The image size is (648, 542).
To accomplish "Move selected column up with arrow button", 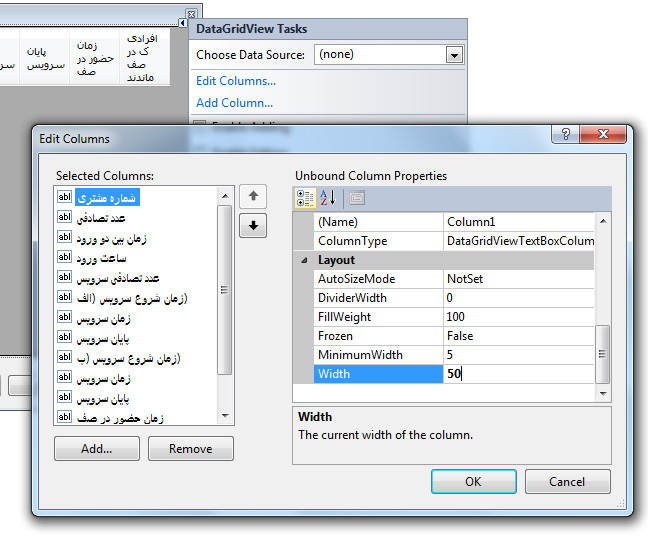I will tap(253, 197).
